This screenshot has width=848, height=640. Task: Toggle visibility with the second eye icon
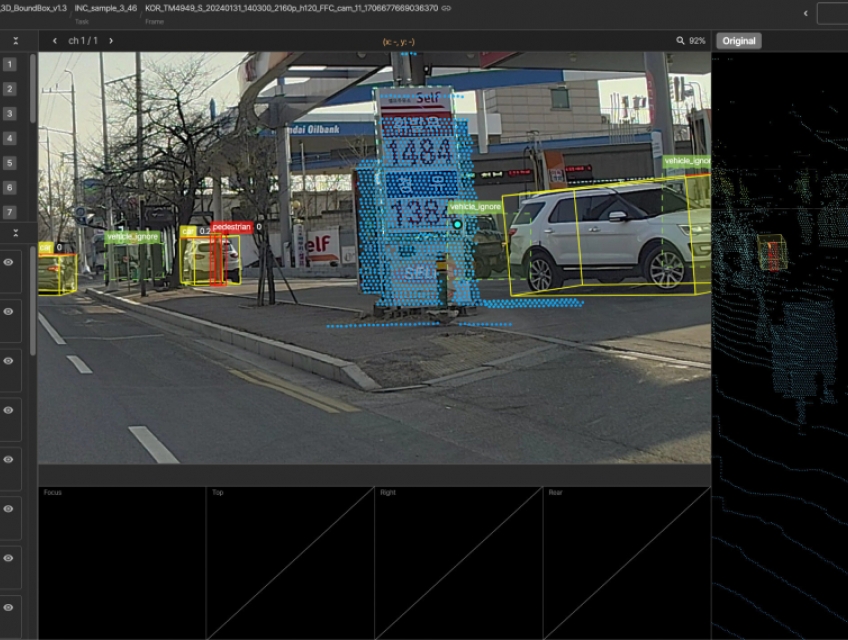(9, 311)
